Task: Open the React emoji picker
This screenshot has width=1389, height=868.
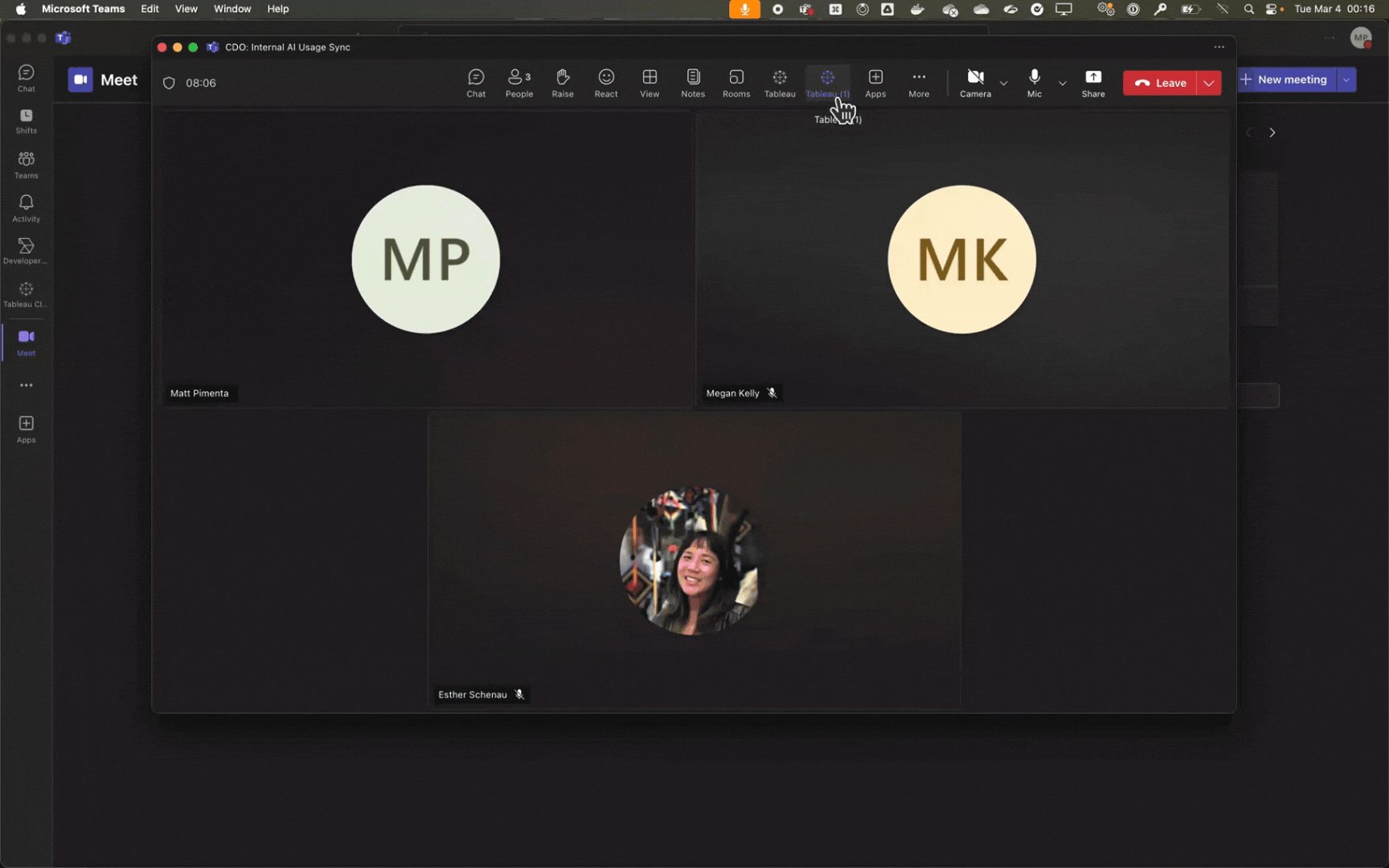Action: (606, 83)
